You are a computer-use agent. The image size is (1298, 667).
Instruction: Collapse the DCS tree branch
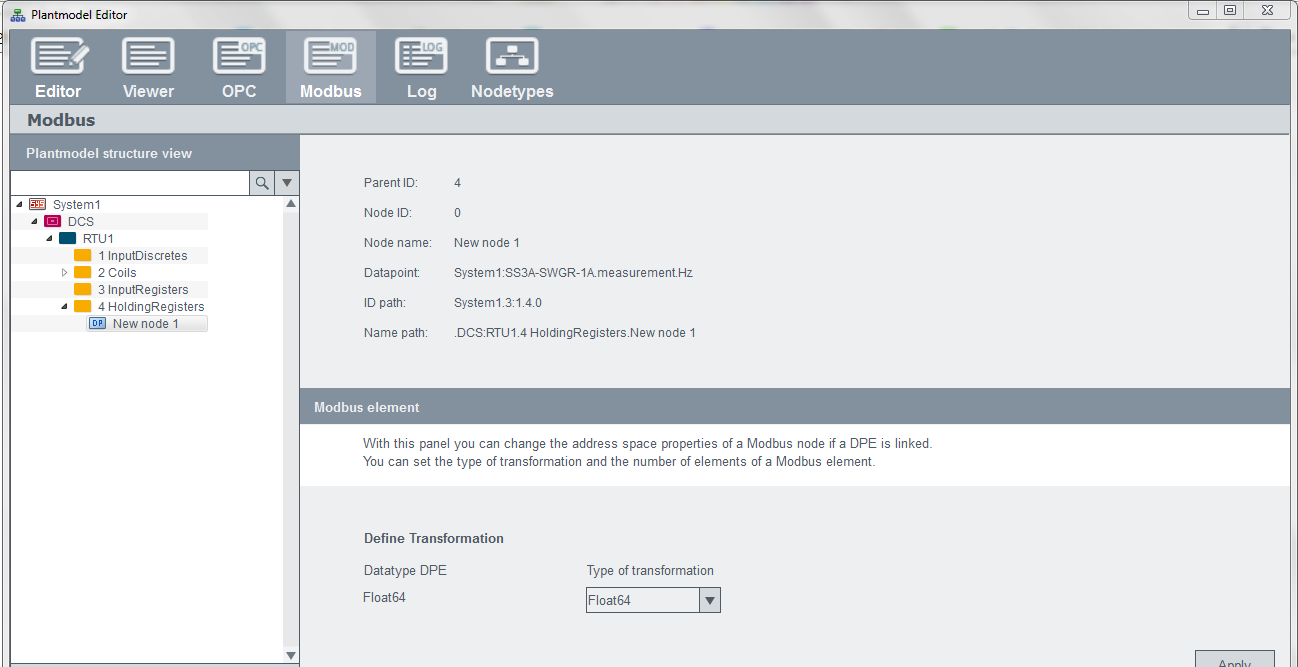click(x=34, y=222)
